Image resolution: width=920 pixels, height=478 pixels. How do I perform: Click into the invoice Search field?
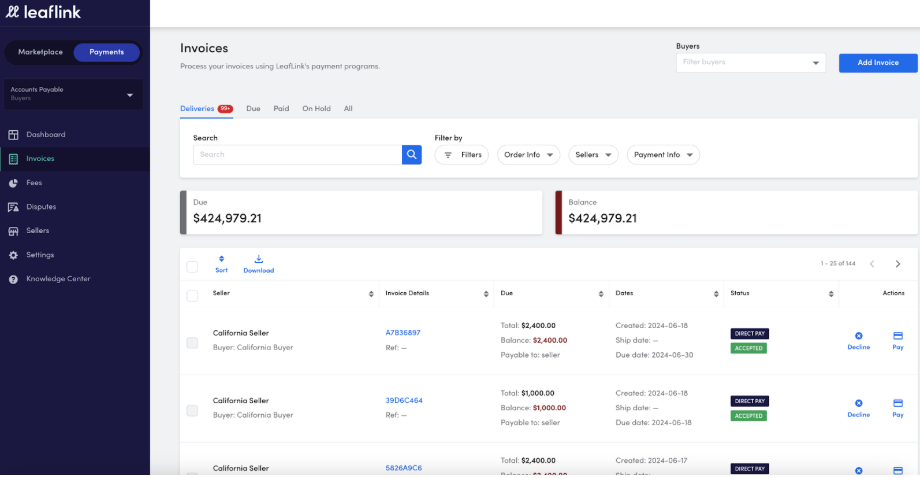[297, 155]
